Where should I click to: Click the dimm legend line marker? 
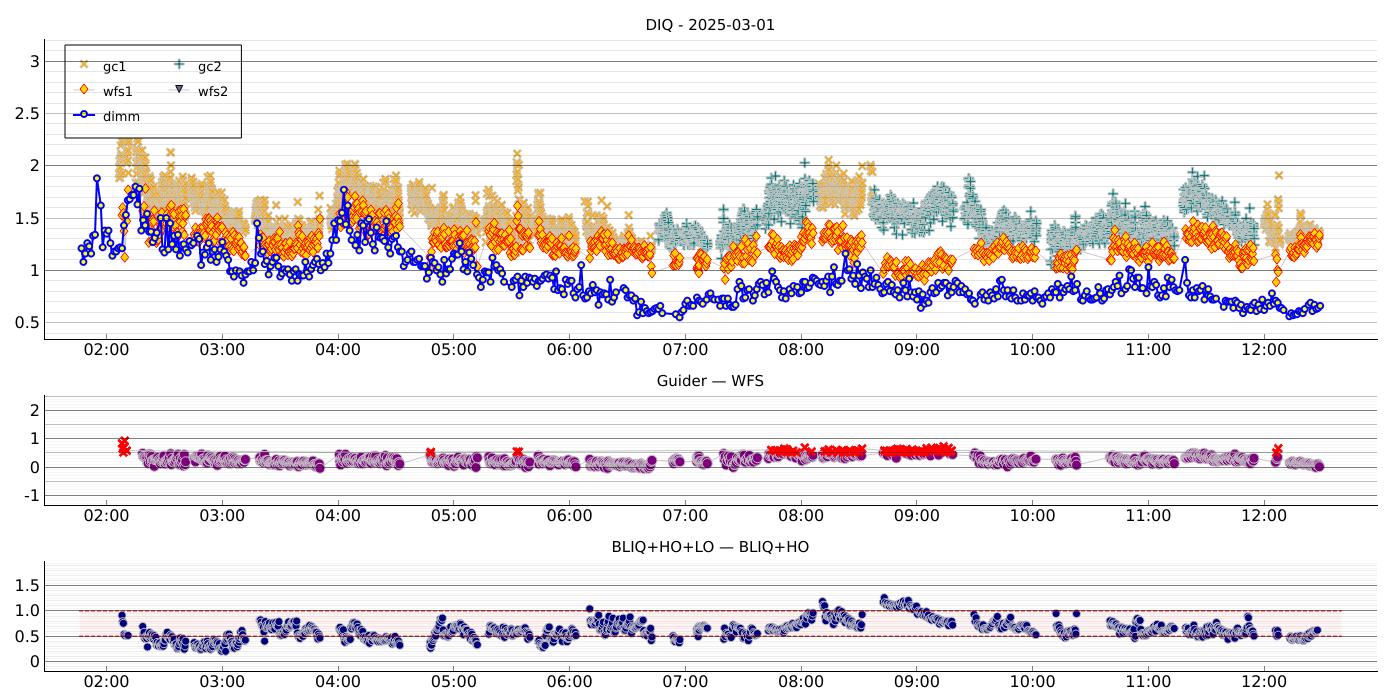pyautogui.click(x=84, y=115)
